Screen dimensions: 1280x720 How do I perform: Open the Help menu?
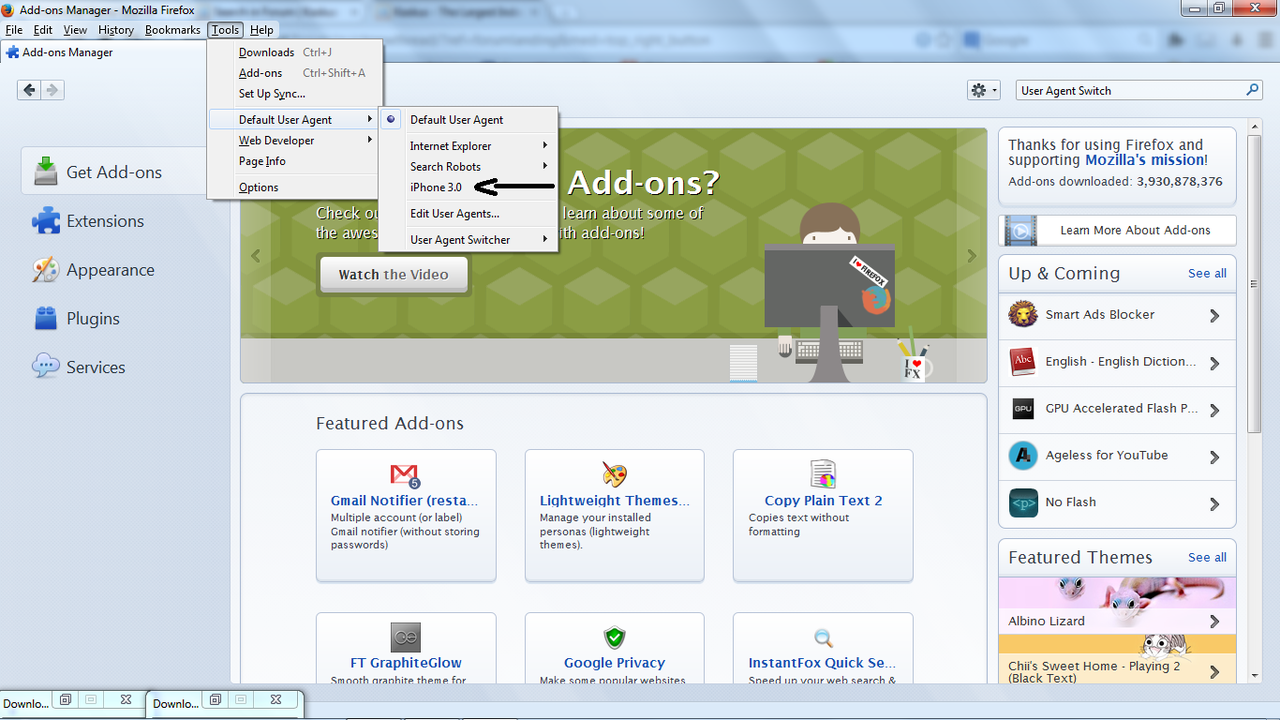262,30
